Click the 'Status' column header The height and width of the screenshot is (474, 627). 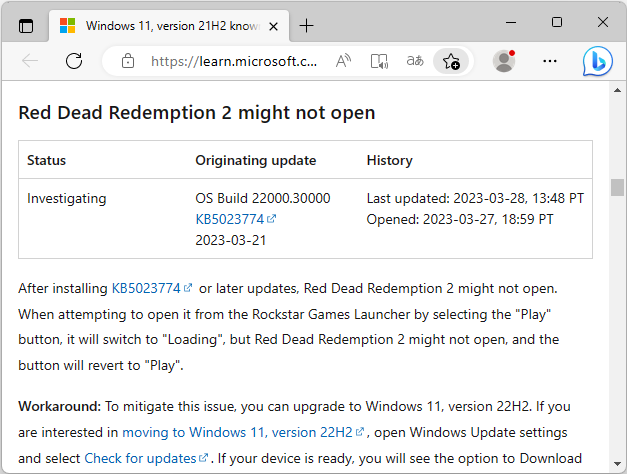[x=46, y=160]
